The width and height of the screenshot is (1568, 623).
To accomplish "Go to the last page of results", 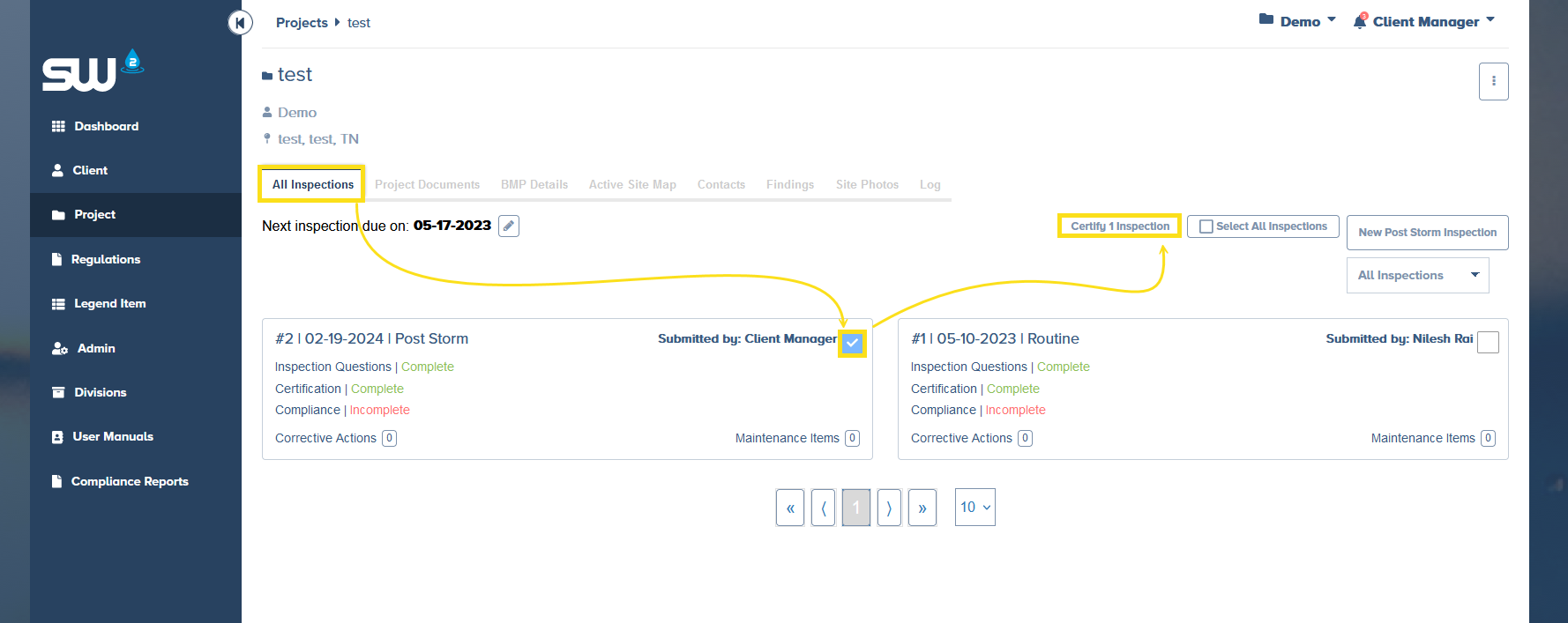I will pyautogui.click(x=922, y=508).
